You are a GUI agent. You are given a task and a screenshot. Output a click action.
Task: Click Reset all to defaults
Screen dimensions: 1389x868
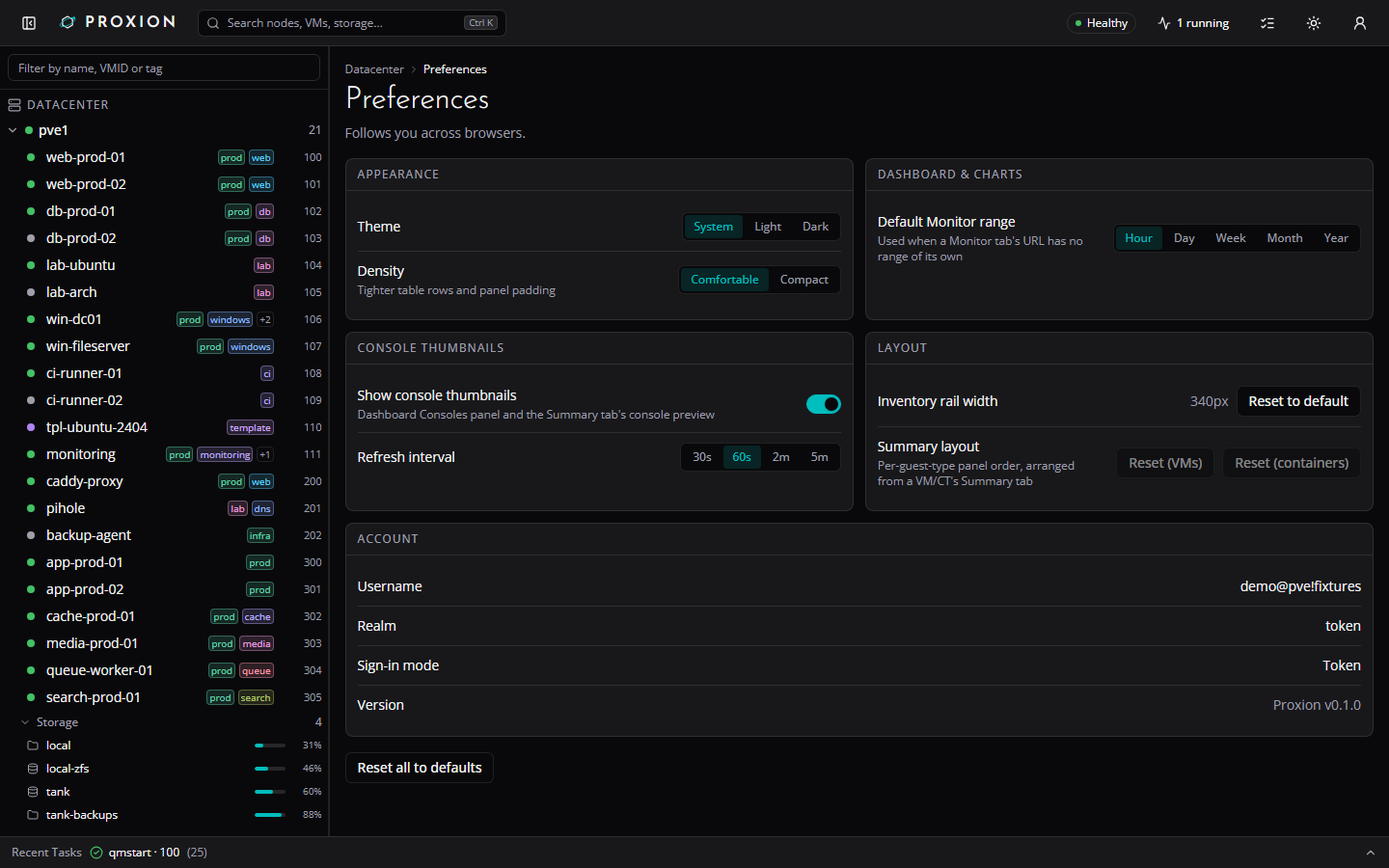pos(420,768)
